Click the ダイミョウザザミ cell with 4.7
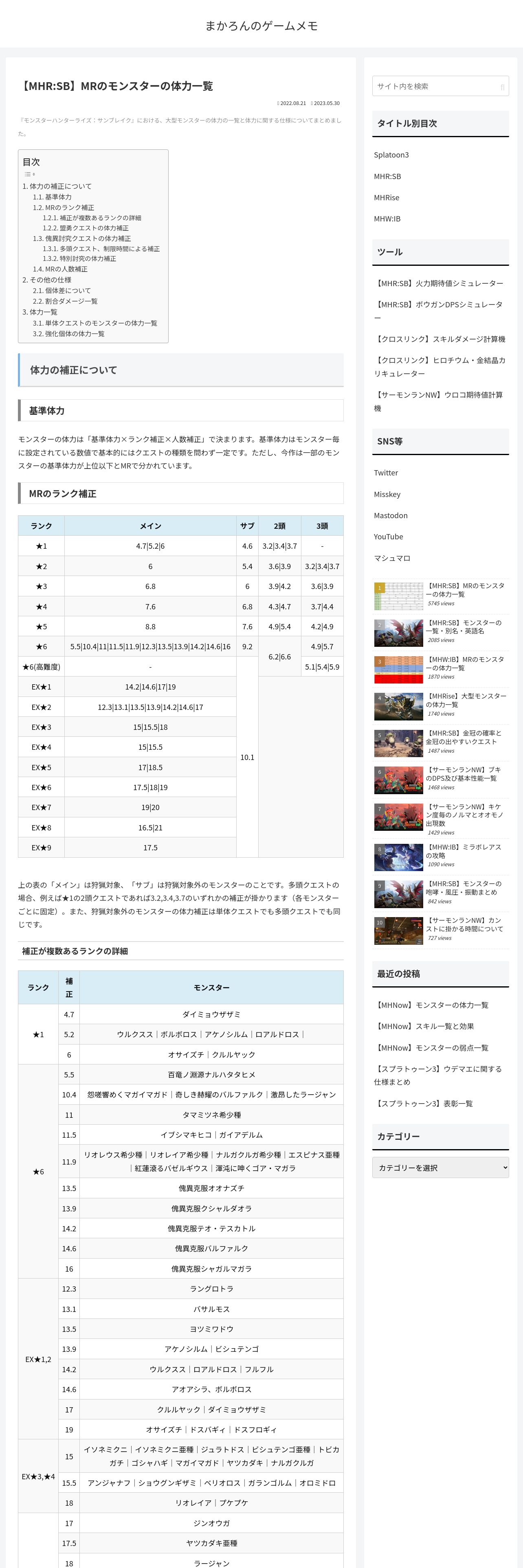Image resolution: width=523 pixels, height=1568 pixels. (x=211, y=1014)
